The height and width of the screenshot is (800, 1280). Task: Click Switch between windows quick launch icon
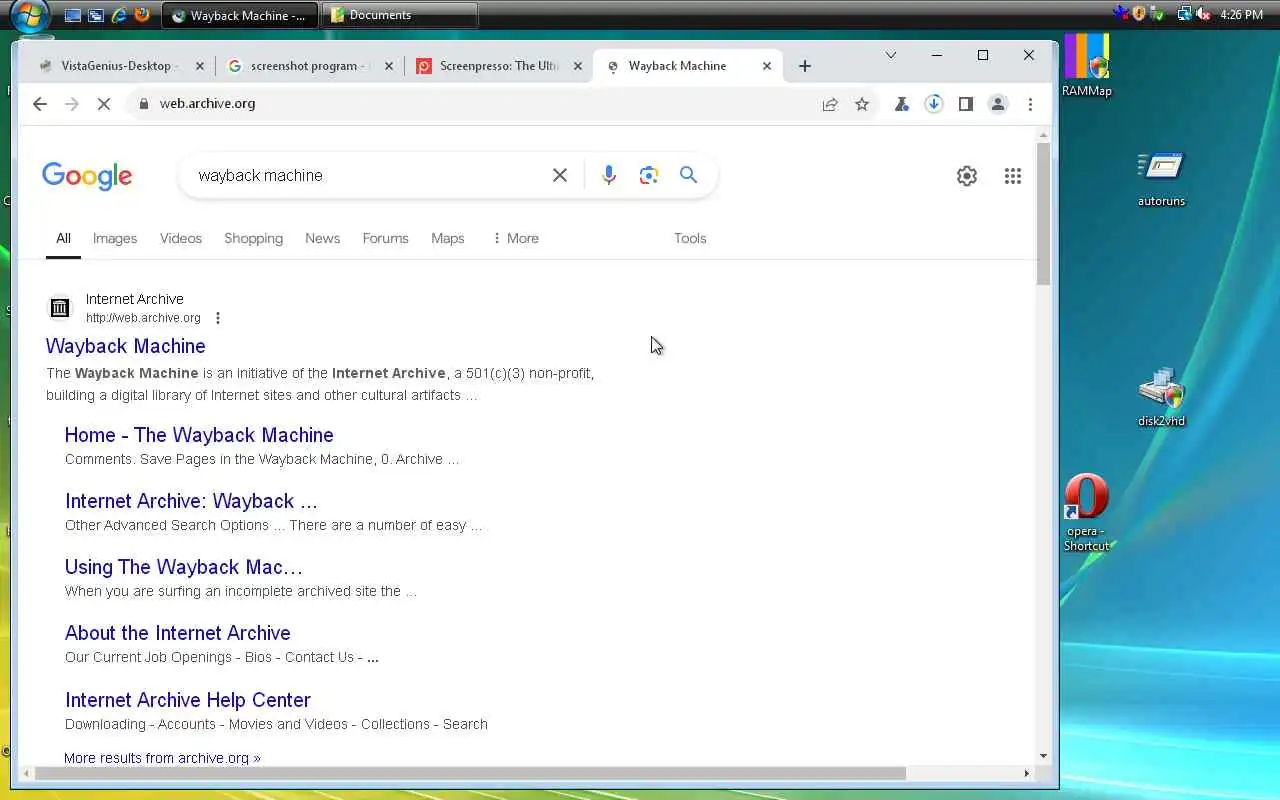coord(96,15)
